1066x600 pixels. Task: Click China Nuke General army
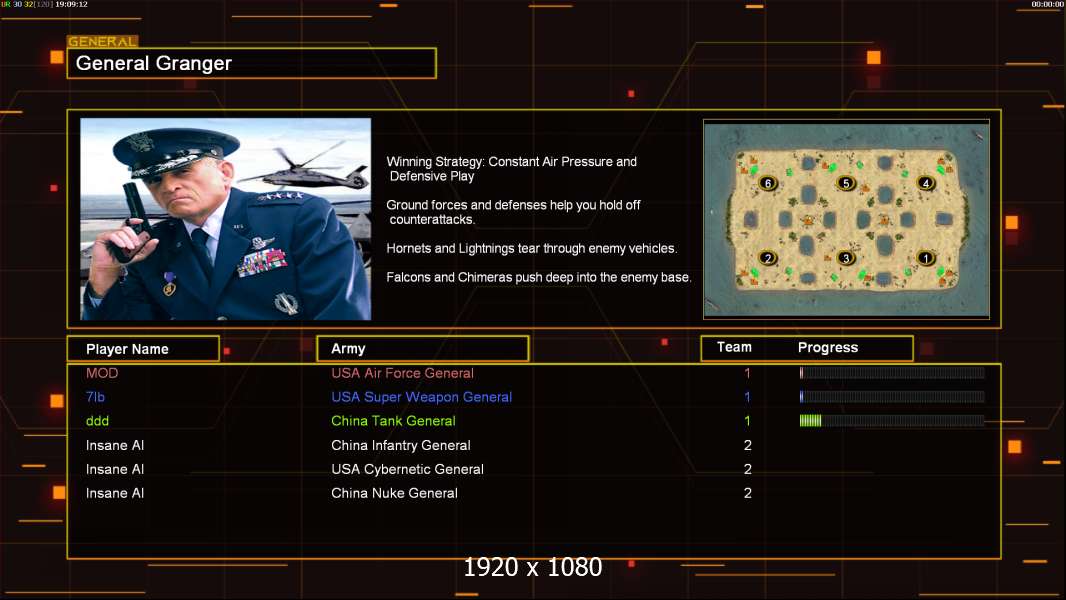tap(394, 493)
